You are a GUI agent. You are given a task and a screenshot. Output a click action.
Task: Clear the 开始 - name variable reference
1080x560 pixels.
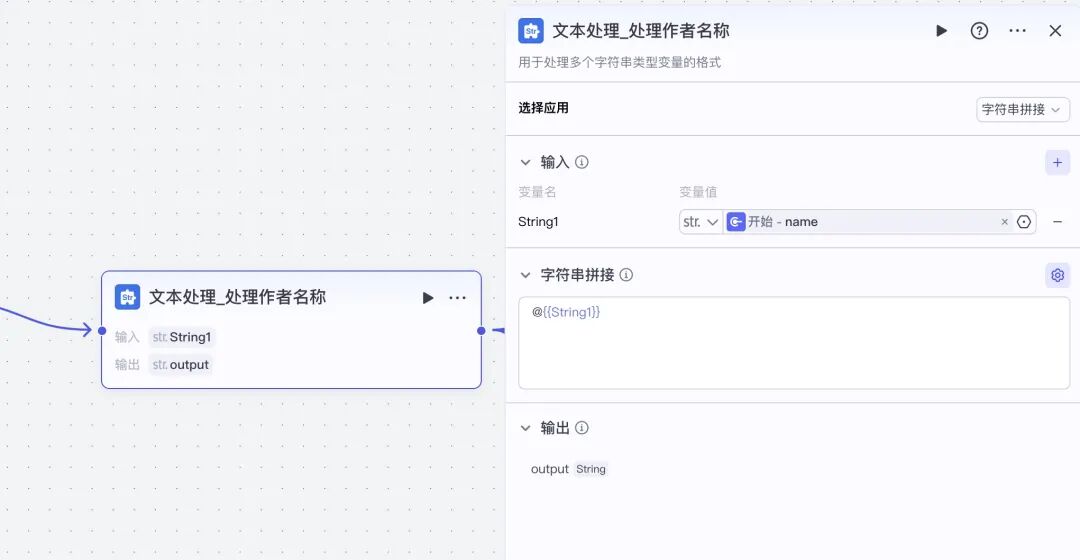click(x=1004, y=222)
